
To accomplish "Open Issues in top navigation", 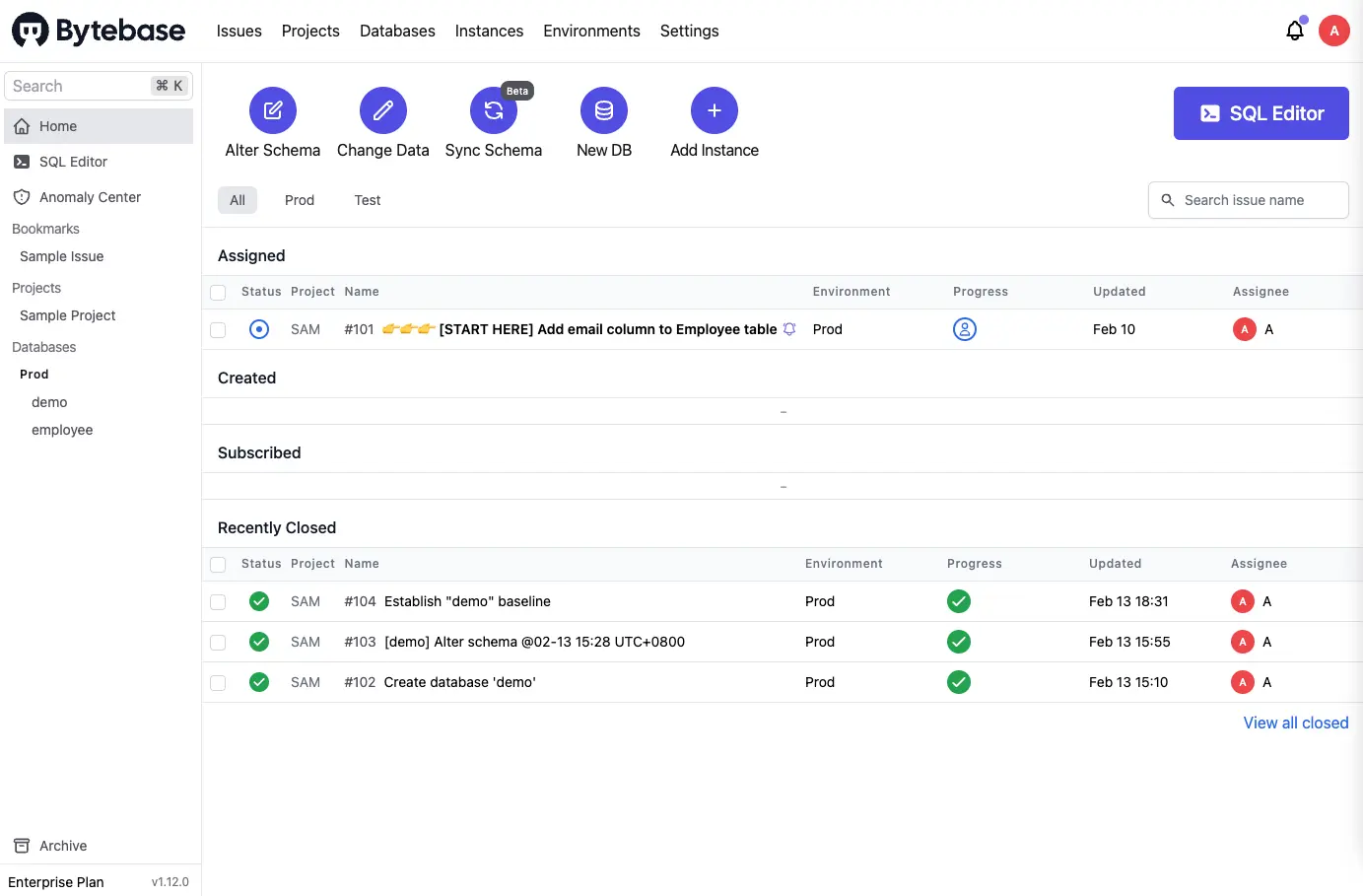I will tap(239, 31).
